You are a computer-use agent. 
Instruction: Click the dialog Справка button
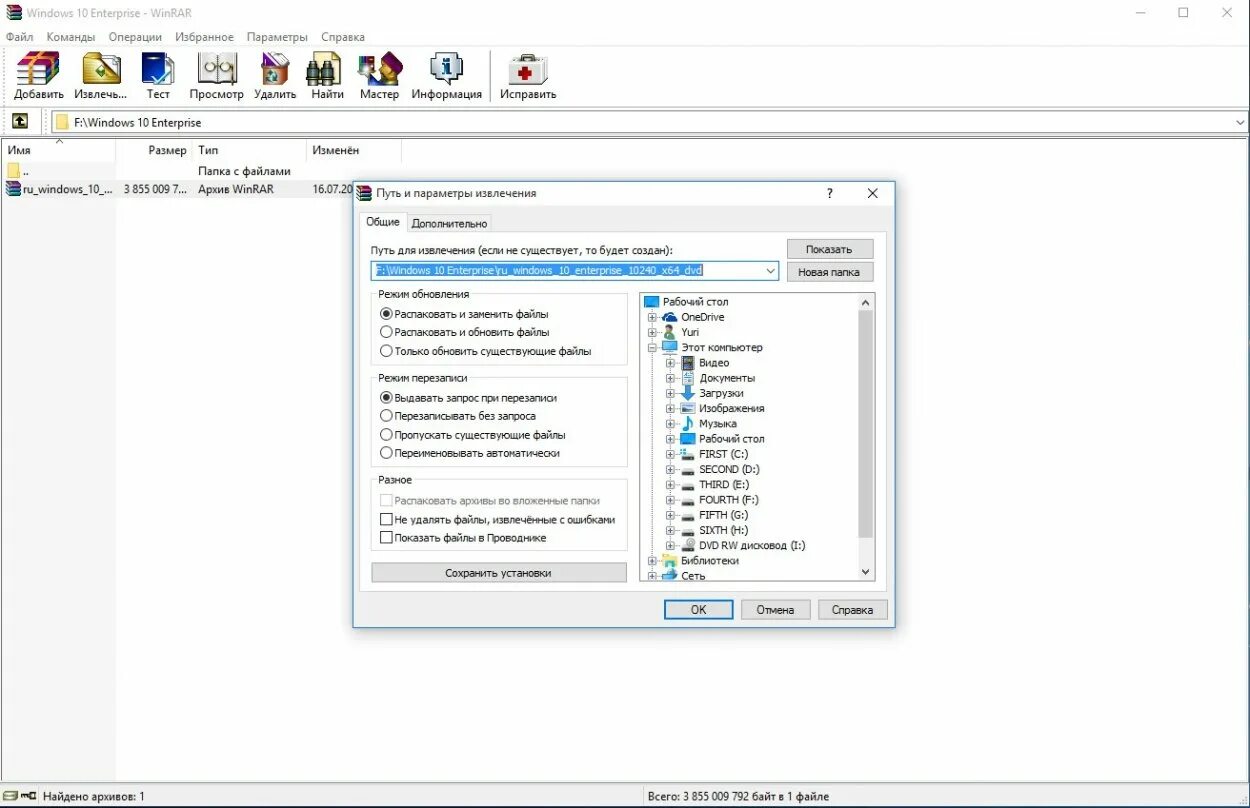click(852, 609)
